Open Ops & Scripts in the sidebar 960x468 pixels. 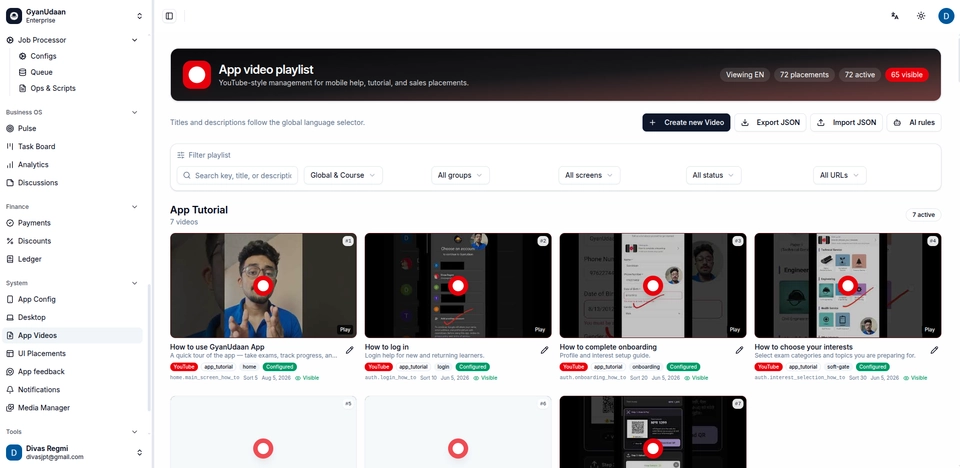(53, 88)
